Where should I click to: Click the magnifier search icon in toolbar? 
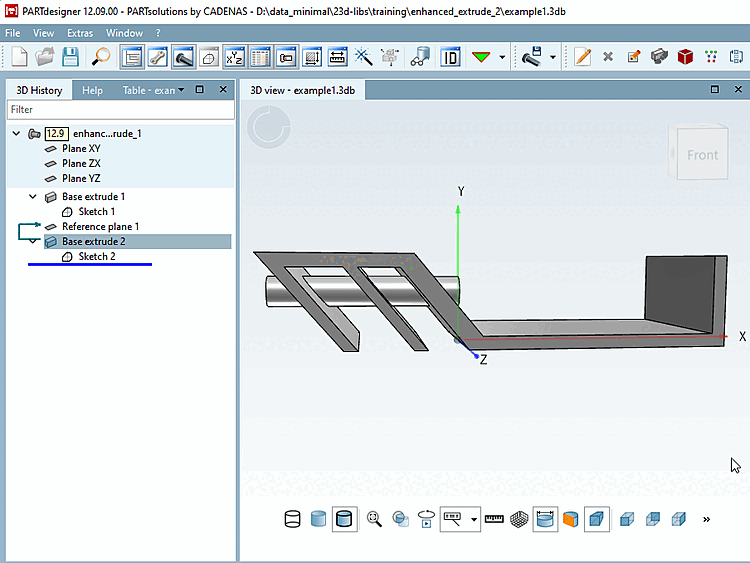click(x=101, y=57)
